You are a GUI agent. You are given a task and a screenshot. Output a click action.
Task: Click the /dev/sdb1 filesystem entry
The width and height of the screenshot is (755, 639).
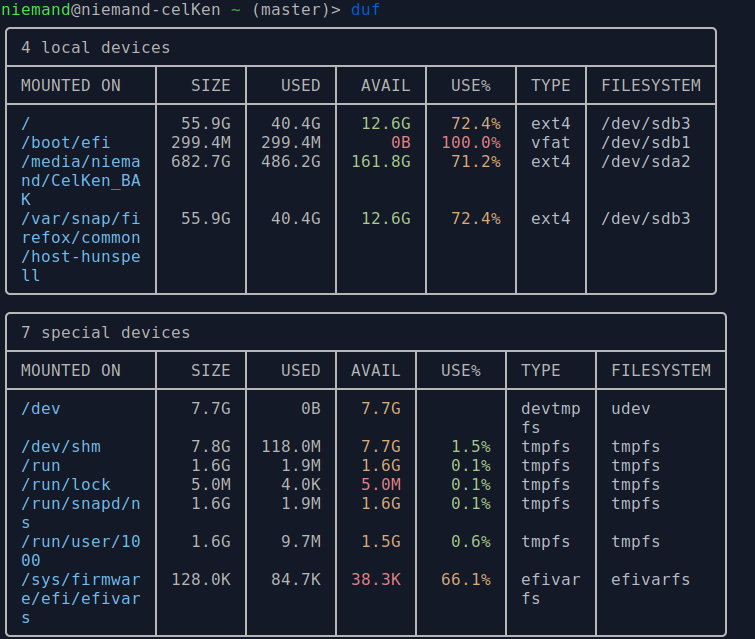646,143
